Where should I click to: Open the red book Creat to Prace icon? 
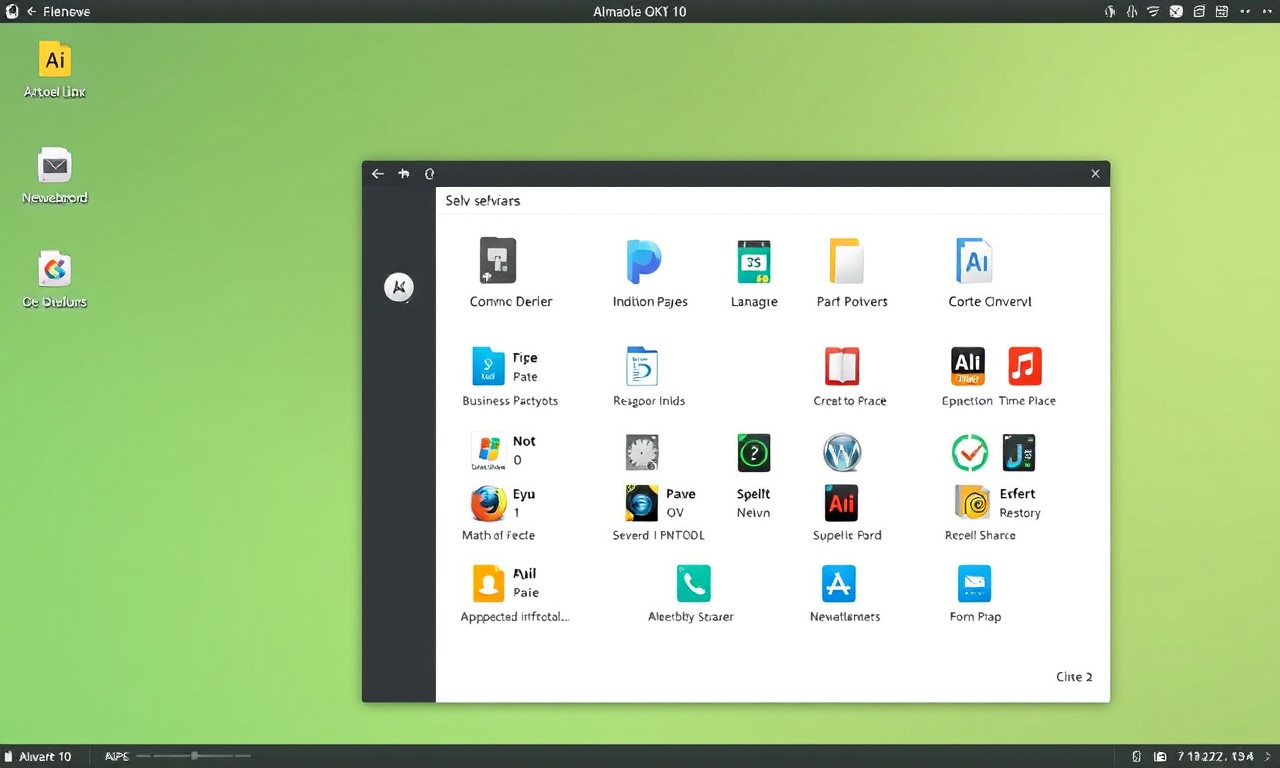click(842, 366)
